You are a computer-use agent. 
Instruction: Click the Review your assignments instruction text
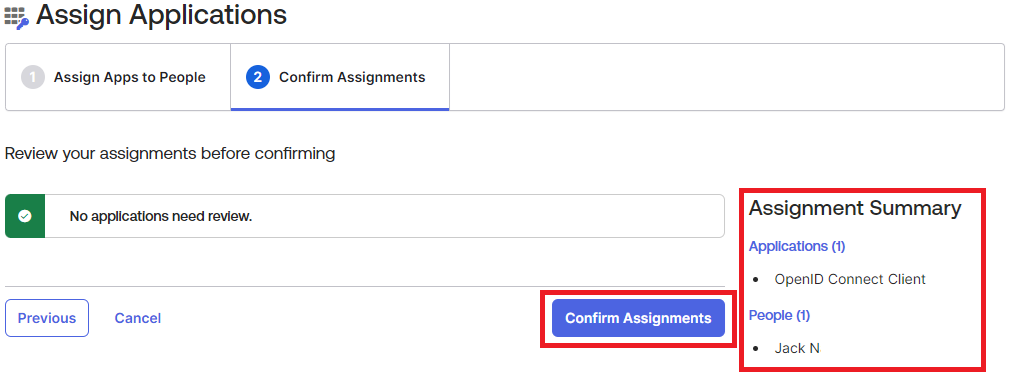coord(170,154)
